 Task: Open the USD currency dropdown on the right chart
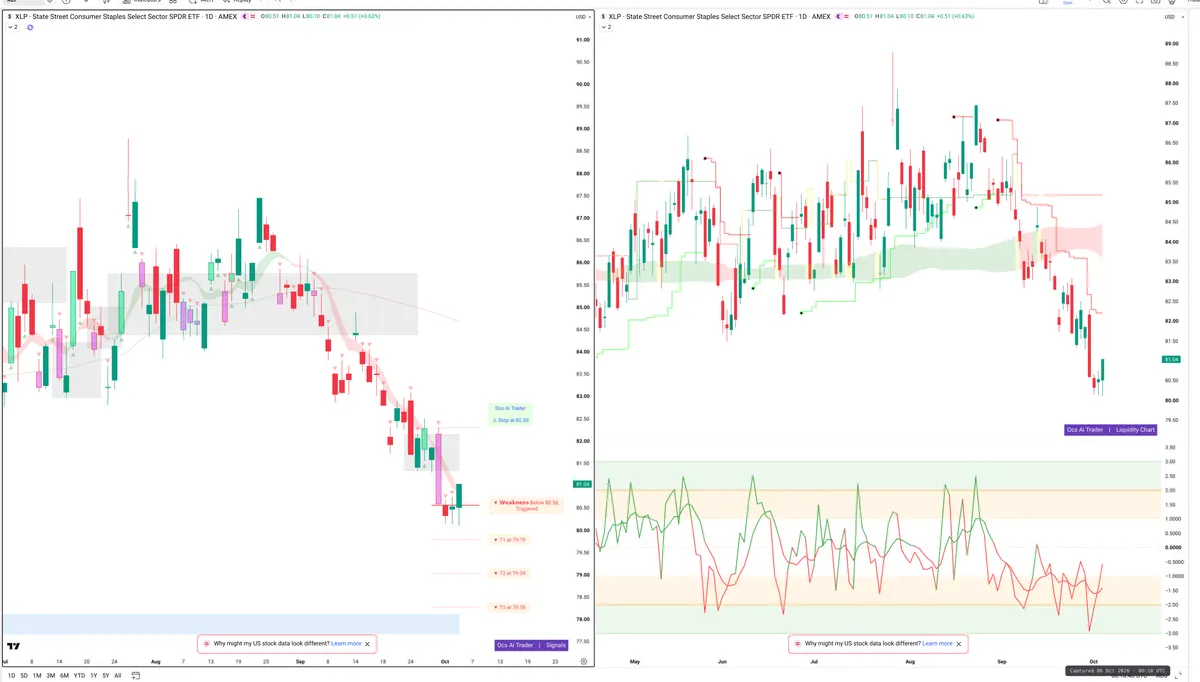coord(1172,17)
